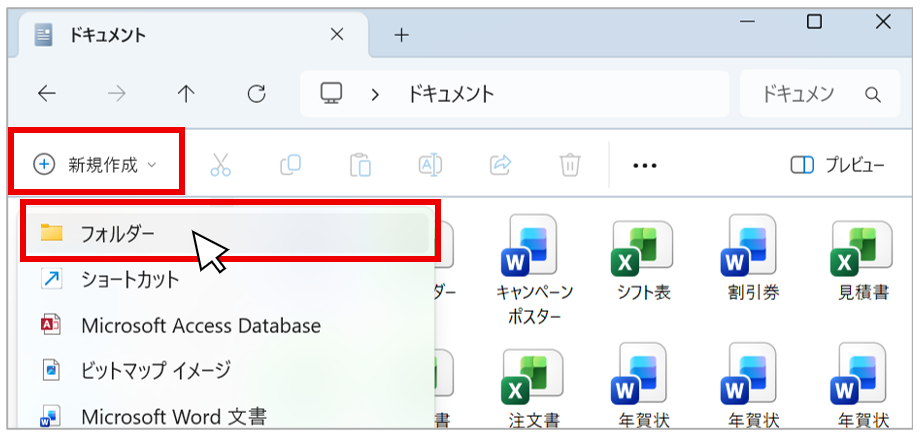
Task: Open the 新規作成 dropdown menu
Action: coord(96,165)
